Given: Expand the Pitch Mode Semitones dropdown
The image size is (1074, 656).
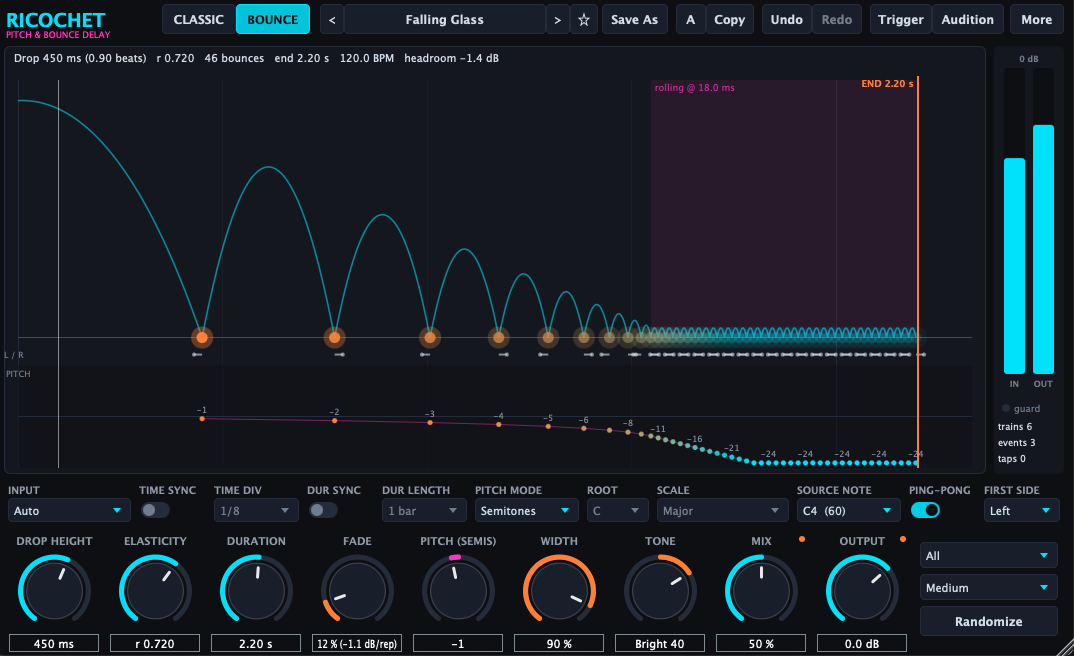Looking at the screenshot, I should click(525, 511).
